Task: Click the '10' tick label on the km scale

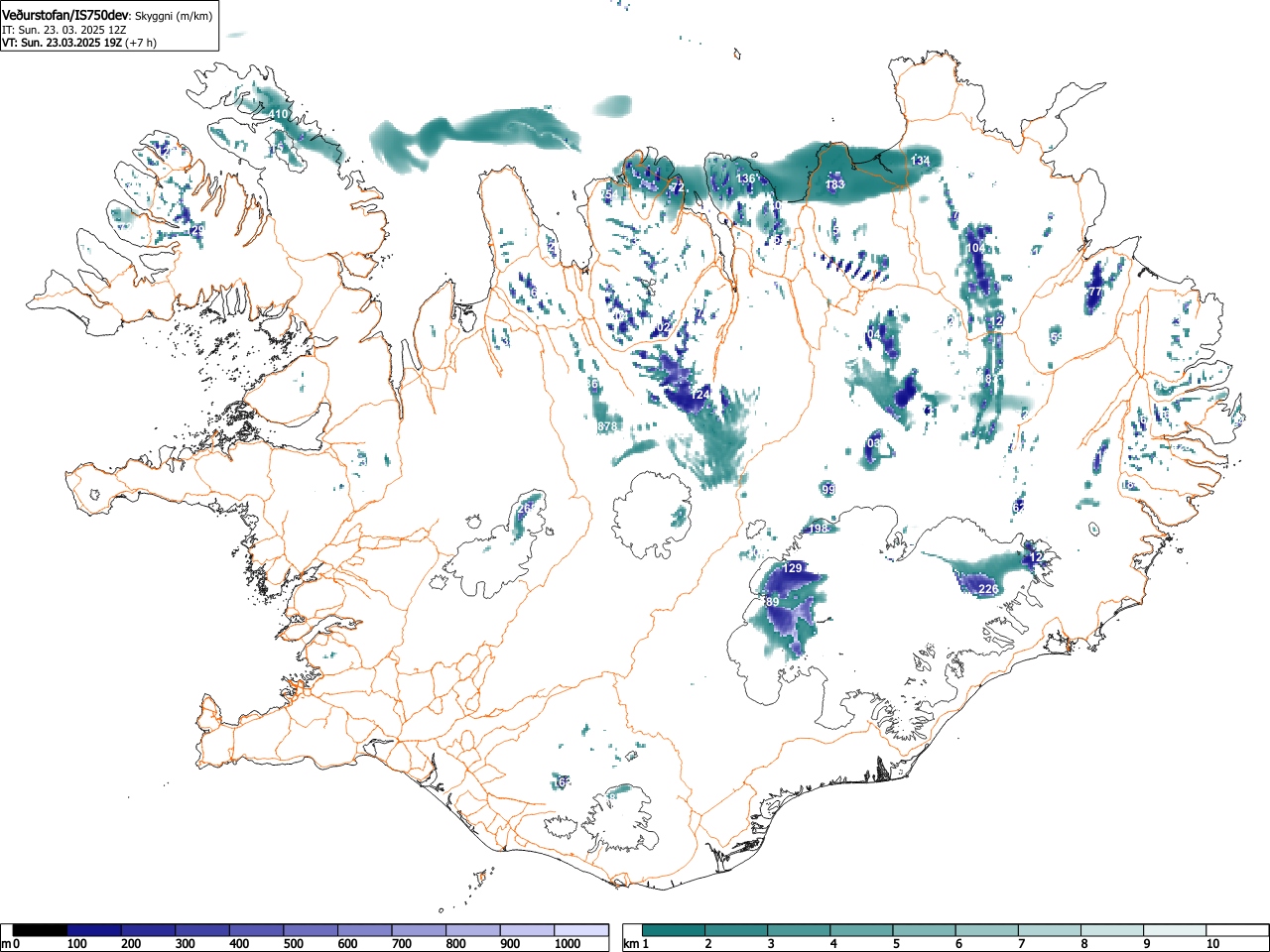Action: (x=1211, y=944)
